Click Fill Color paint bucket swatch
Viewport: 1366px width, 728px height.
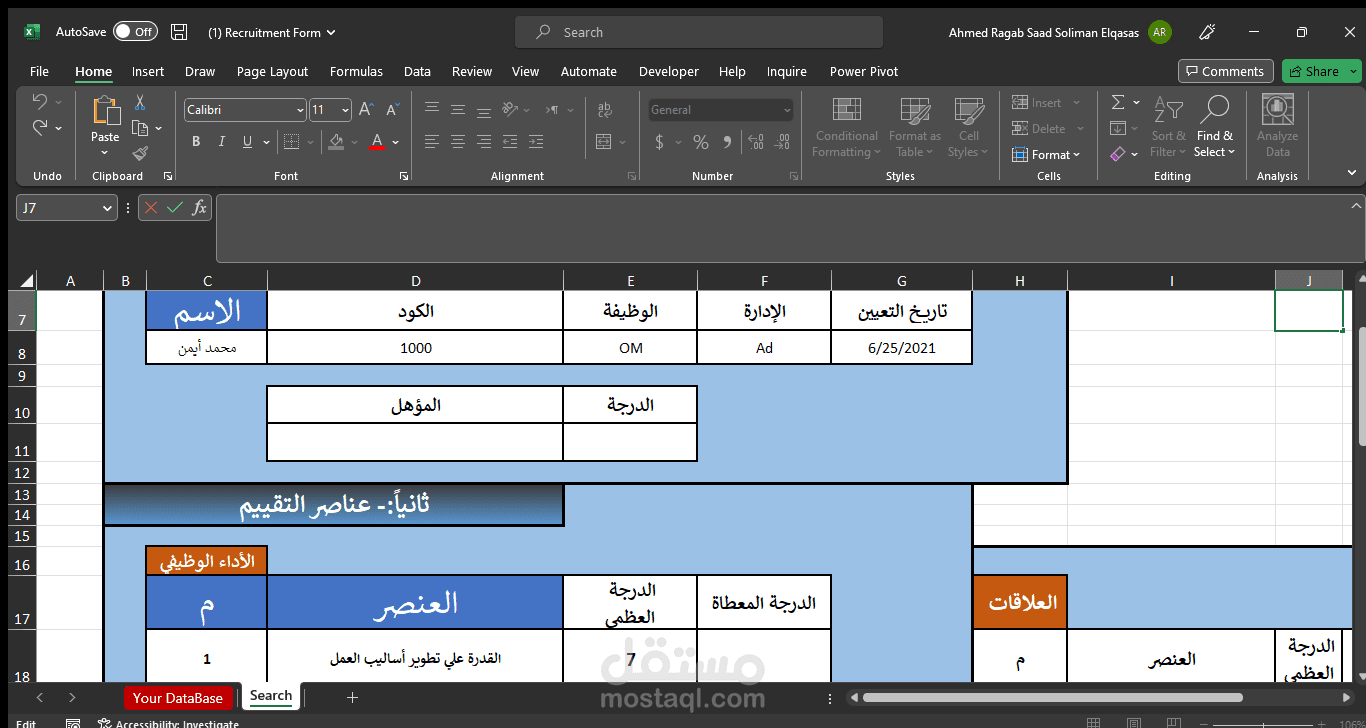pos(336,142)
